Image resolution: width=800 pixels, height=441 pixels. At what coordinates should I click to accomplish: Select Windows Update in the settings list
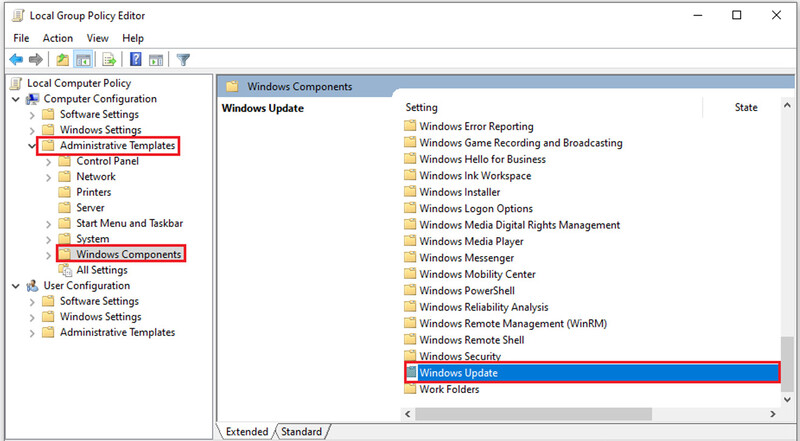coord(591,373)
